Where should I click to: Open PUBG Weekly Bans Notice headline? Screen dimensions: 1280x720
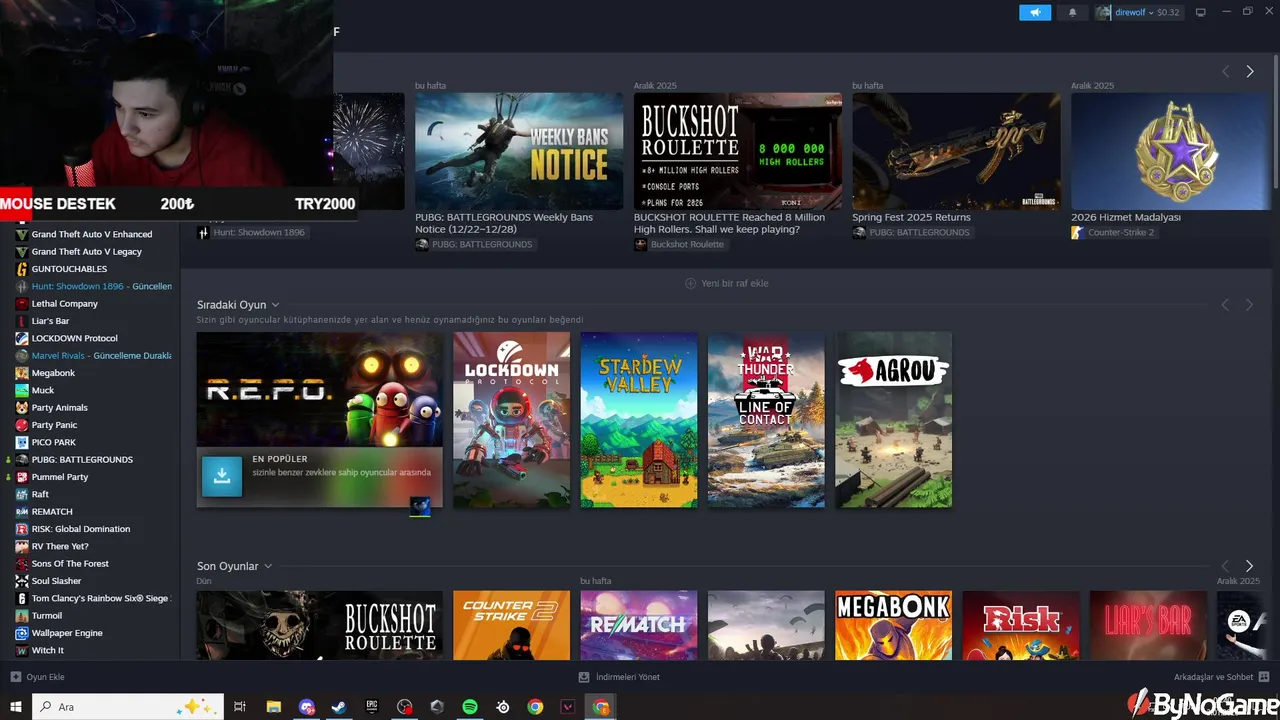[504, 223]
